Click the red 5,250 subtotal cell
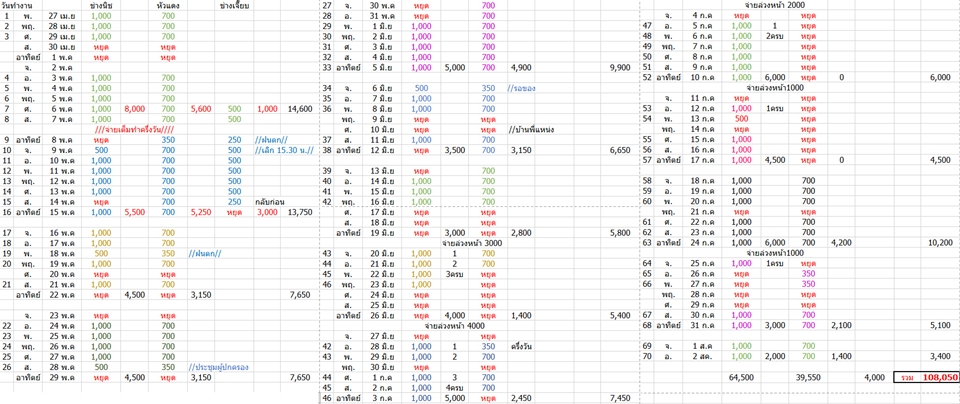This screenshot has width=960, height=404. coord(201,212)
